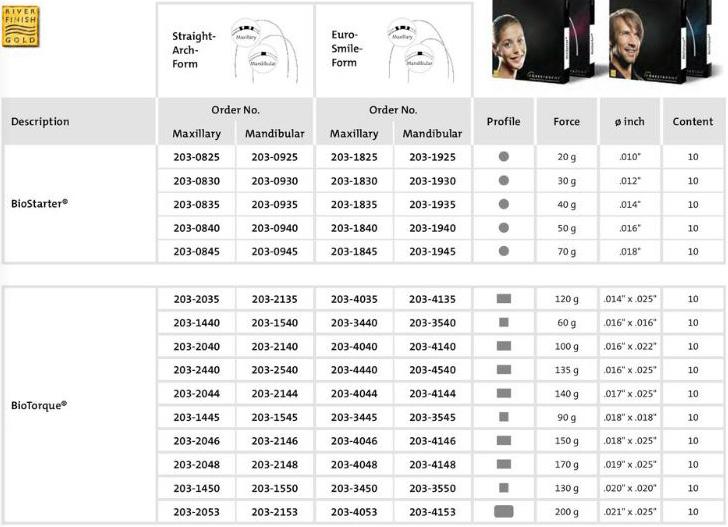
Task: Click the rectangular profile icon in the 170 g row
Action: pyautogui.click(x=504, y=464)
